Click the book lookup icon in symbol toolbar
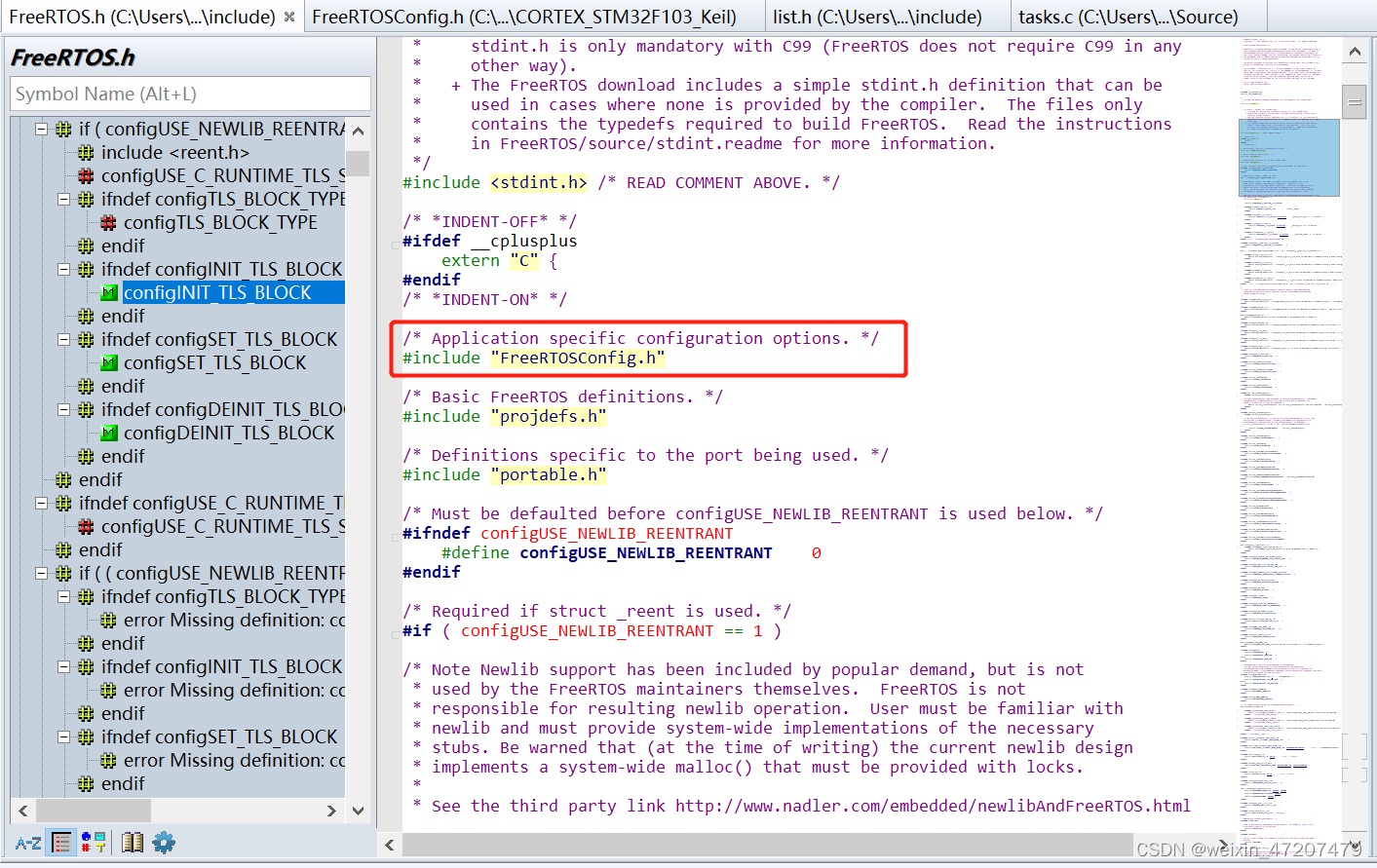The height and width of the screenshot is (868, 1377). [133, 843]
